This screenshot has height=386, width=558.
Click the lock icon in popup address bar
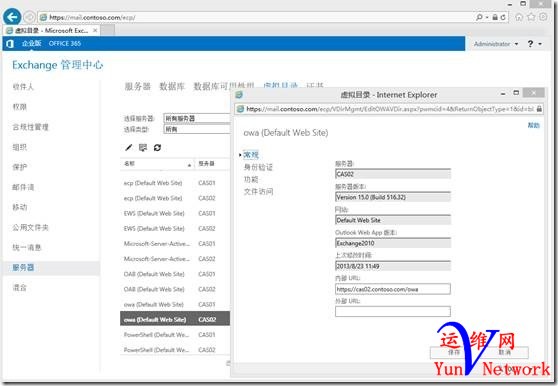[539, 109]
